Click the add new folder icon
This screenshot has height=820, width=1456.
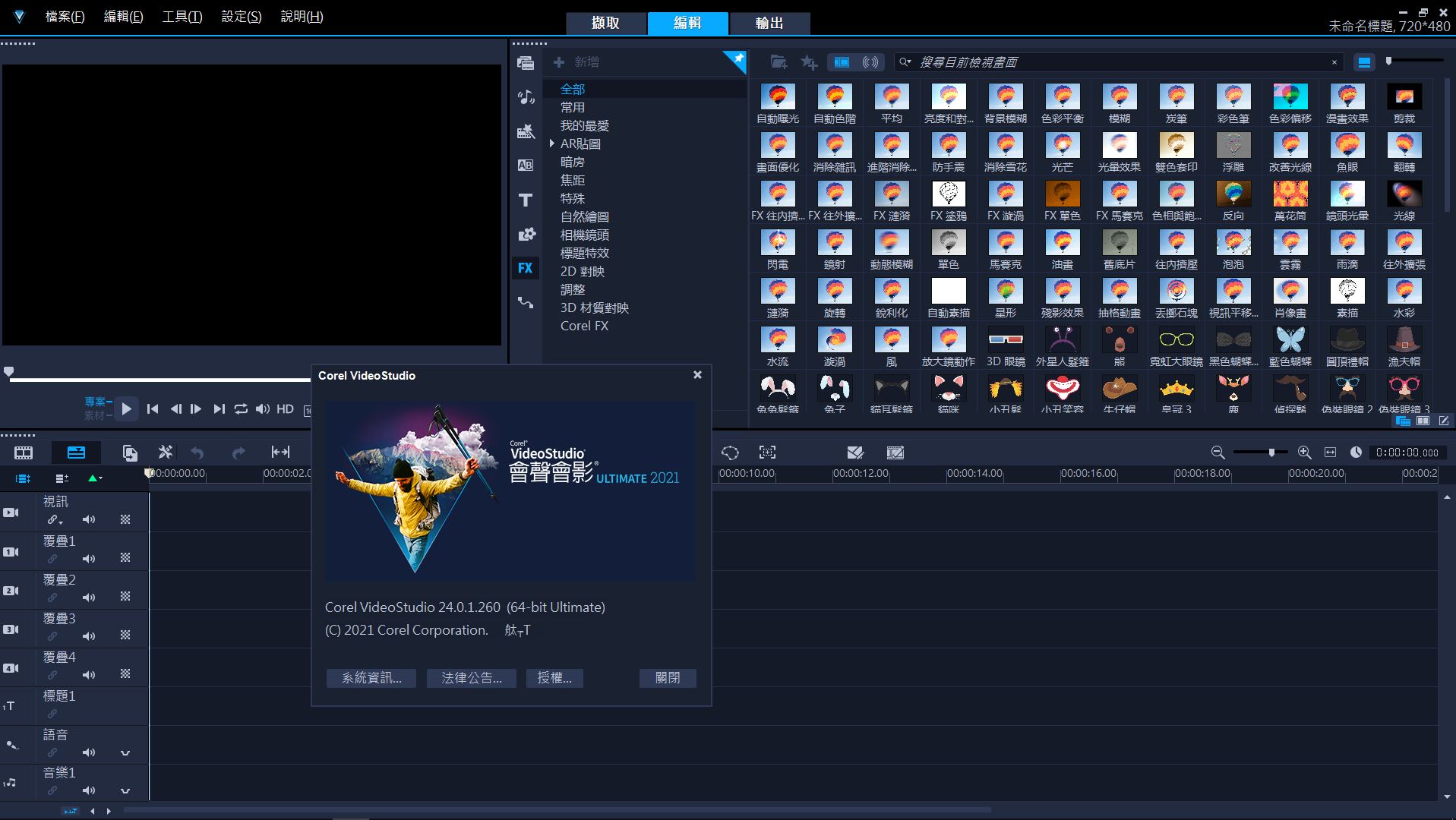click(779, 62)
